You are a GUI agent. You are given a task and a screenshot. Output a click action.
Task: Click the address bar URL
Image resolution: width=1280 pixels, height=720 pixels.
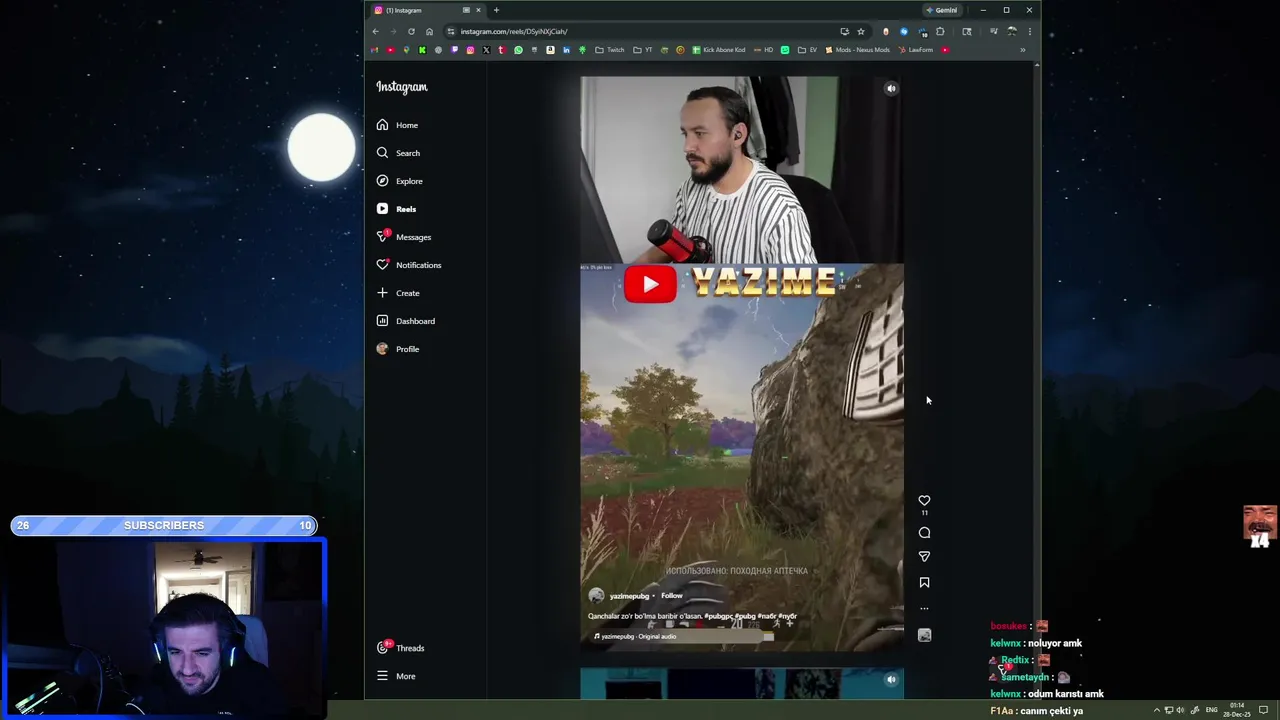tap(514, 31)
